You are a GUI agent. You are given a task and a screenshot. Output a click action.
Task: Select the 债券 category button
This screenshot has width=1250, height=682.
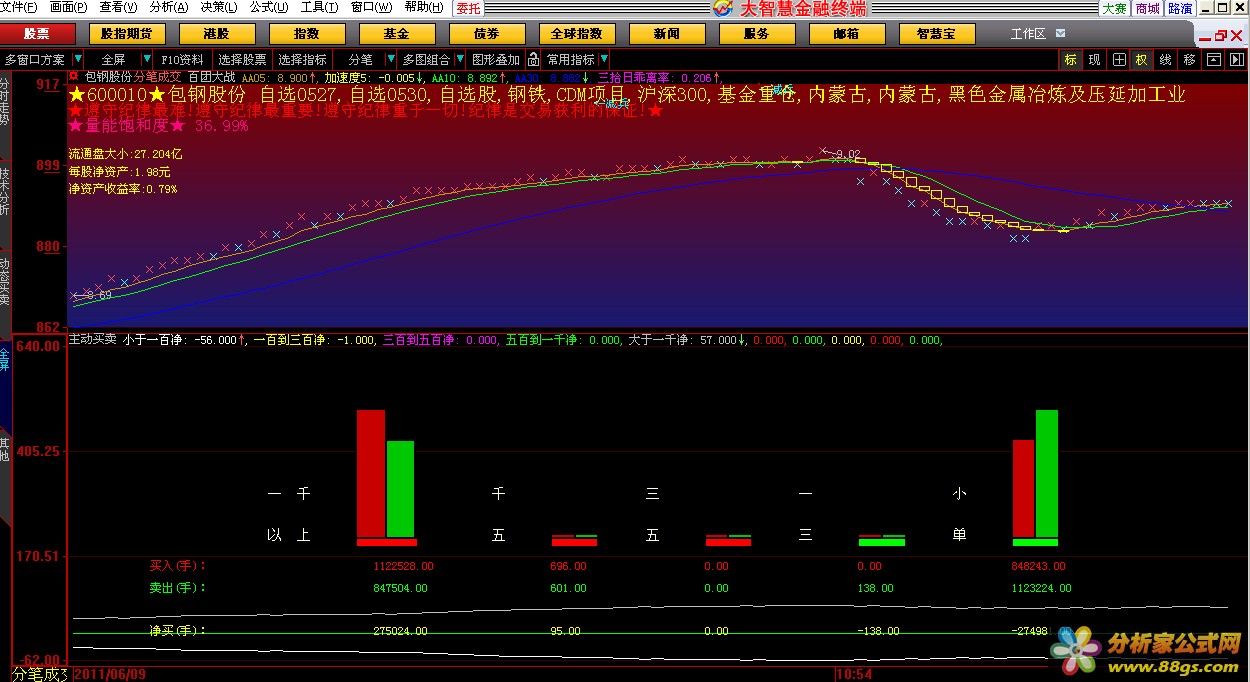click(x=486, y=33)
